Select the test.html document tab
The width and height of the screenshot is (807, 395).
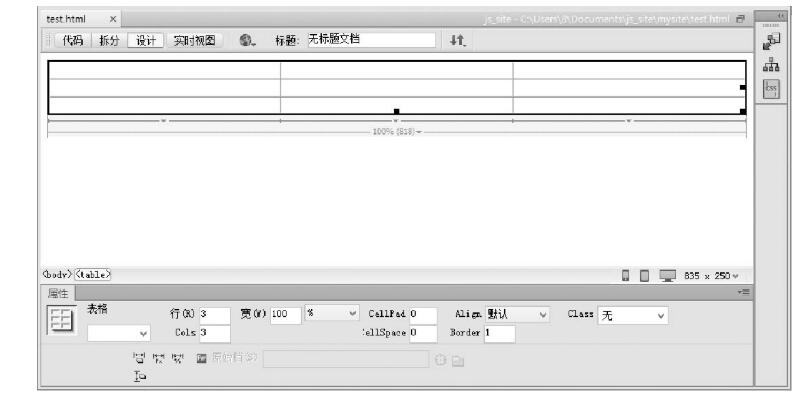[x=66, y=20]
